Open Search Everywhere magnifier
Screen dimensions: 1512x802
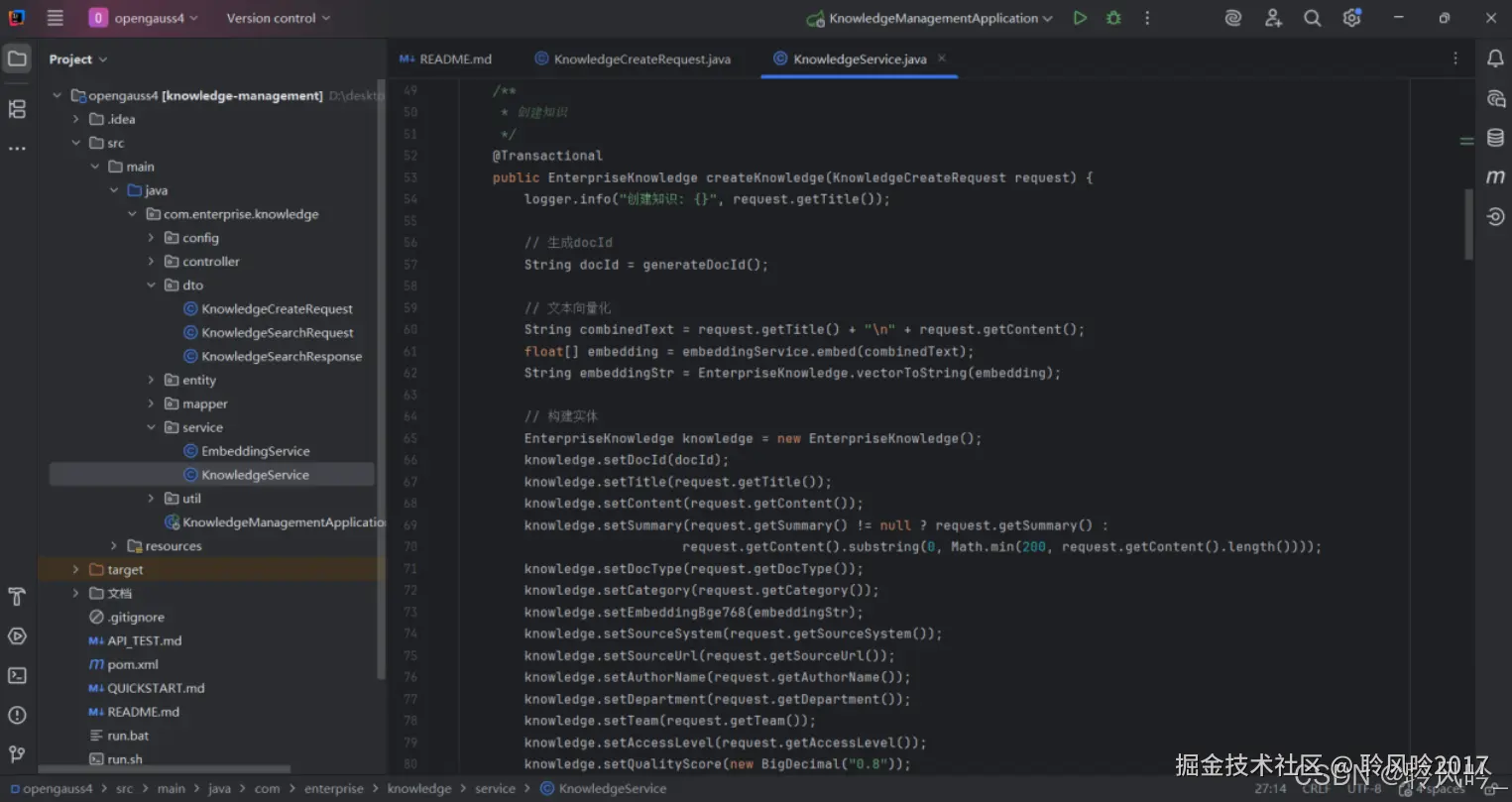pos(1312,18)
